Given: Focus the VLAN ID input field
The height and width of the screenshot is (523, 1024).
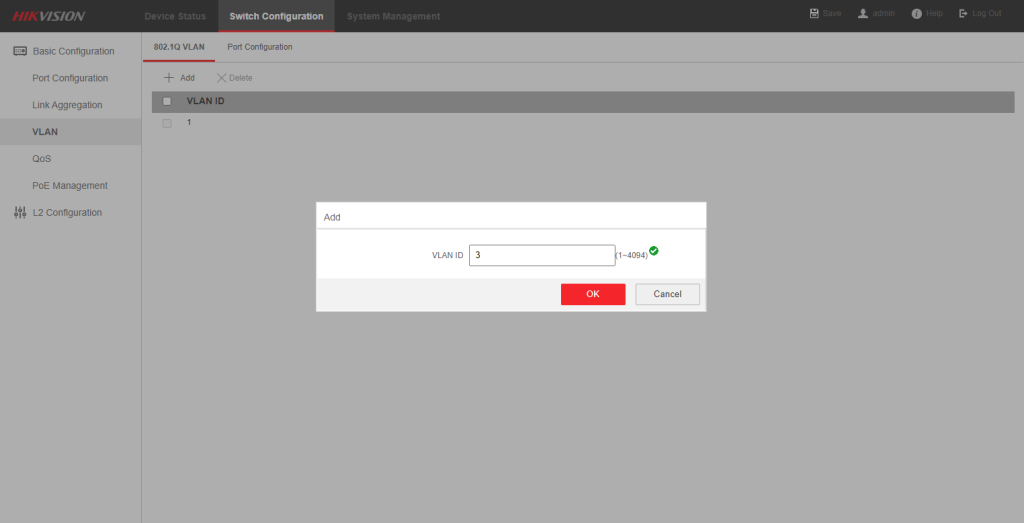Looking at the screenshot, I should [542, 255].
